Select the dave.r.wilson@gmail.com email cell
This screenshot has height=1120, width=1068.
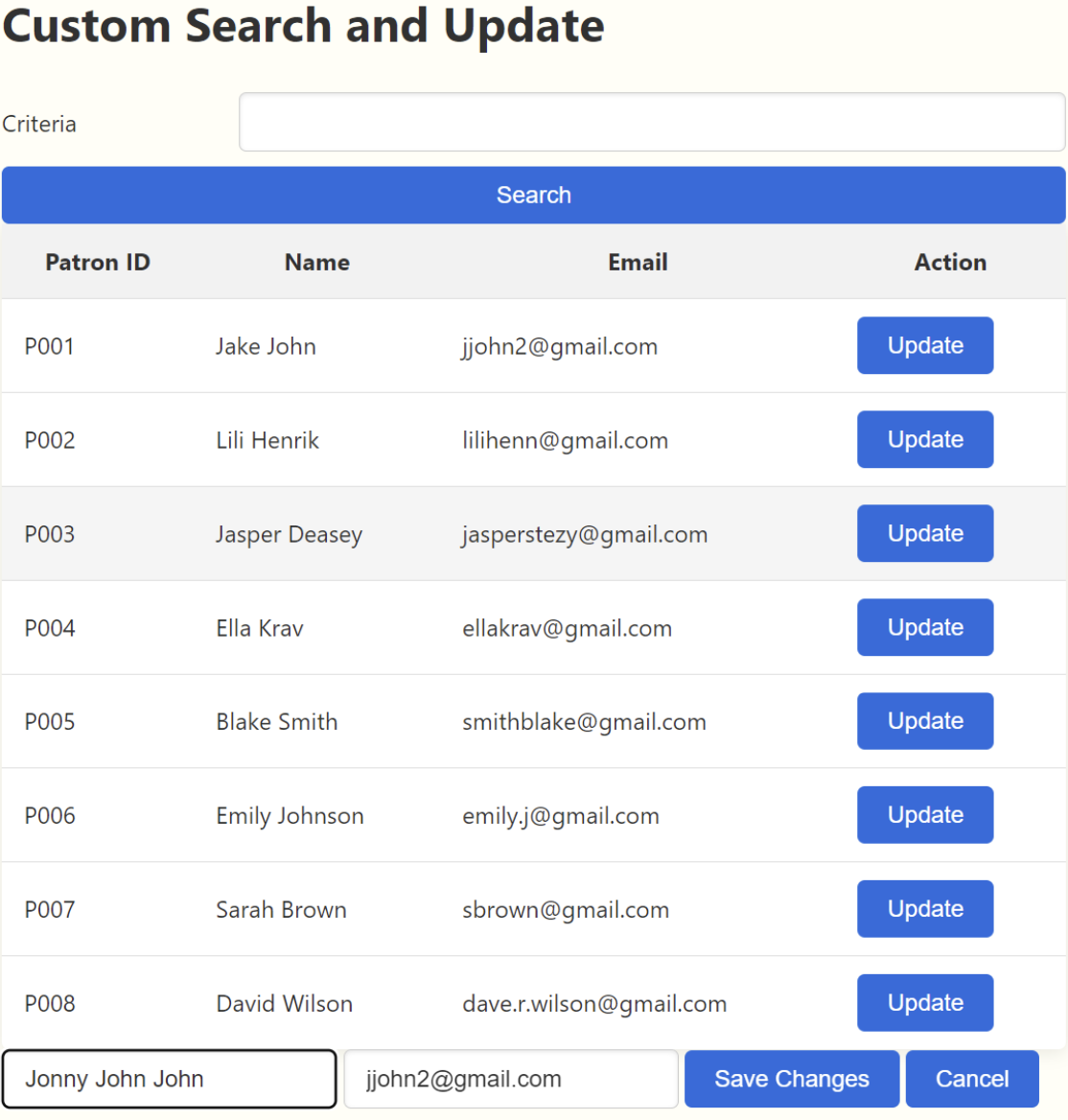[594, 1004]
